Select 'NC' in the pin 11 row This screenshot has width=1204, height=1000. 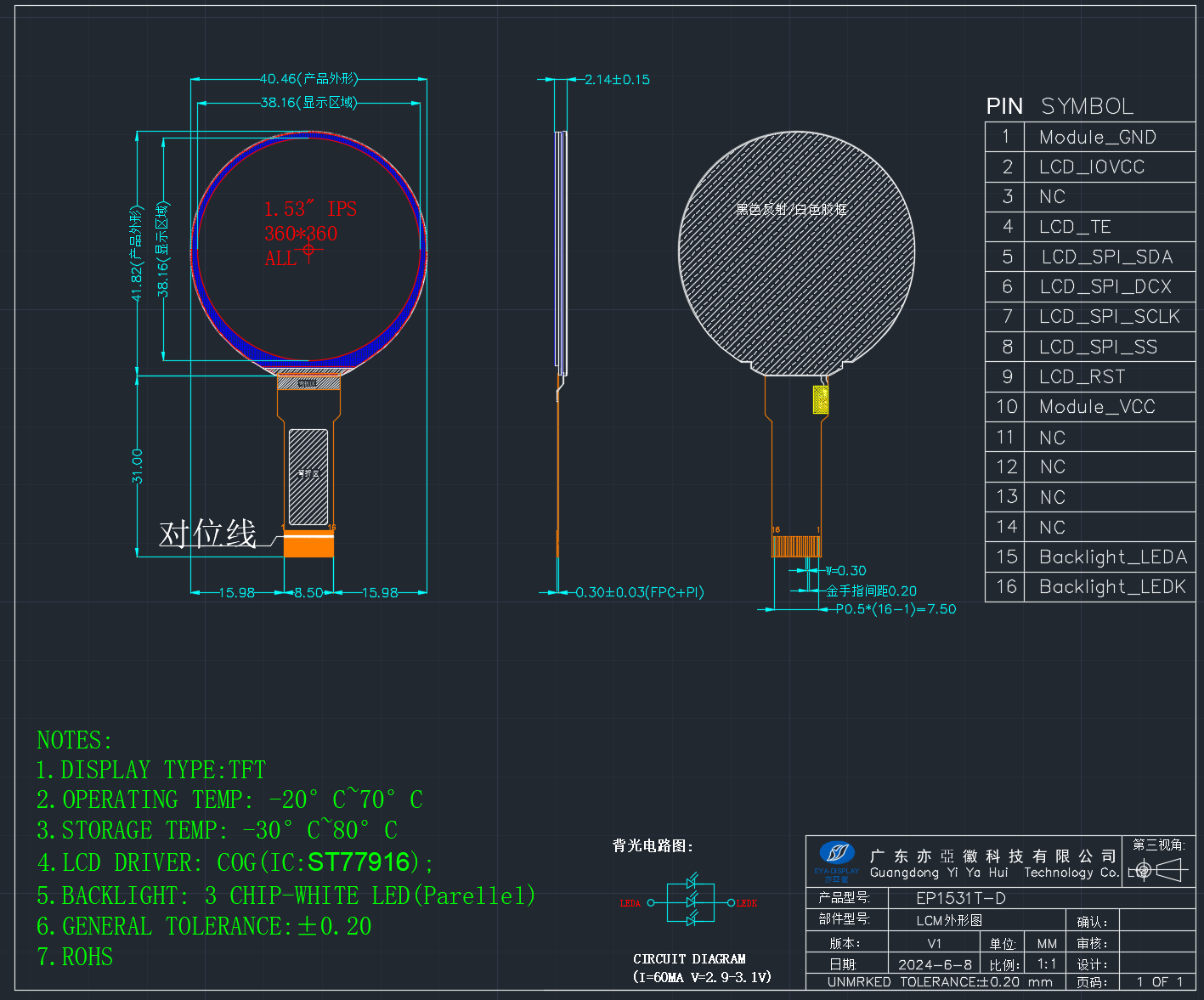tap(1052, 438)
